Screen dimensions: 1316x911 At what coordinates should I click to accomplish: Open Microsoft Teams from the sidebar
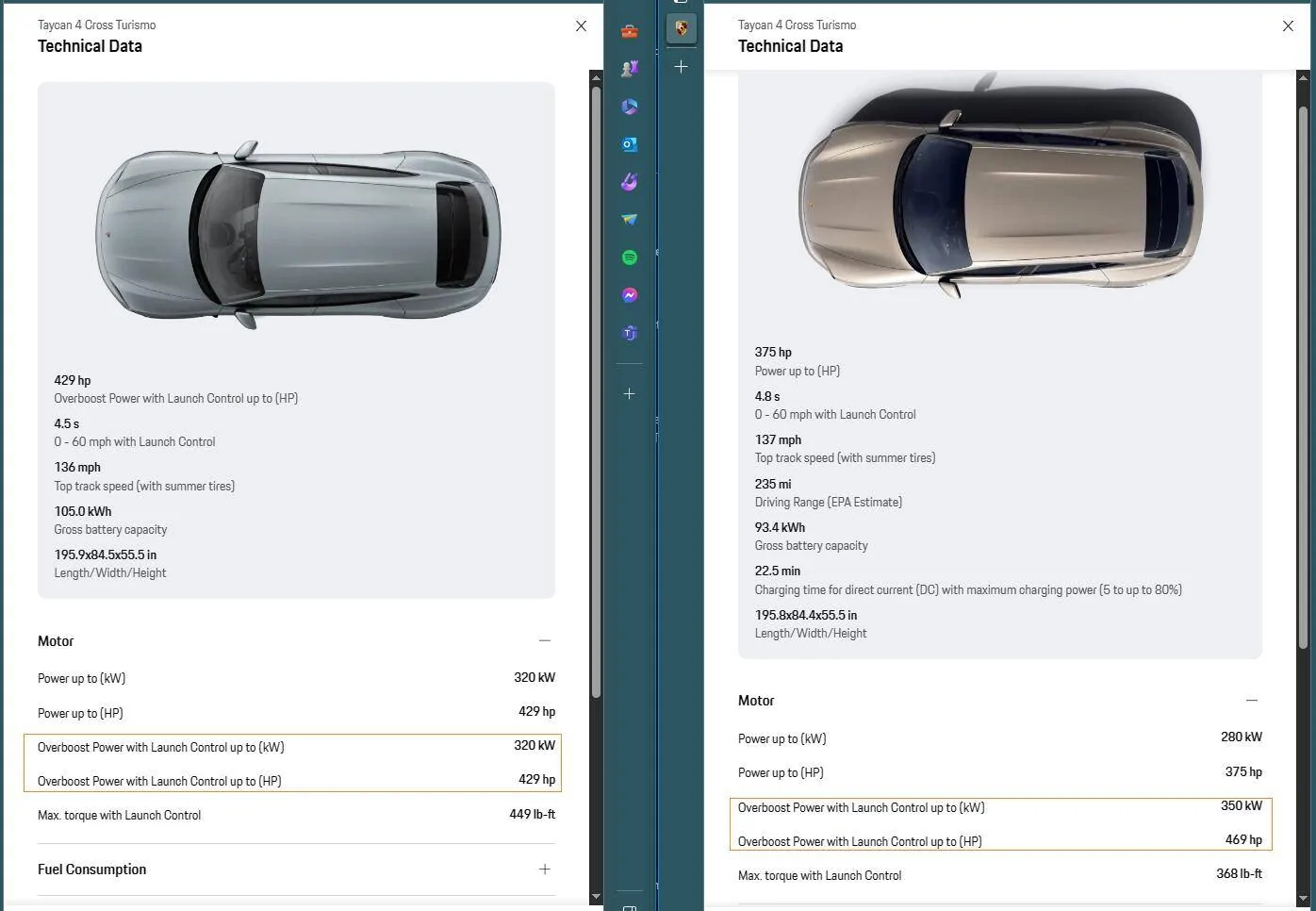630,333
